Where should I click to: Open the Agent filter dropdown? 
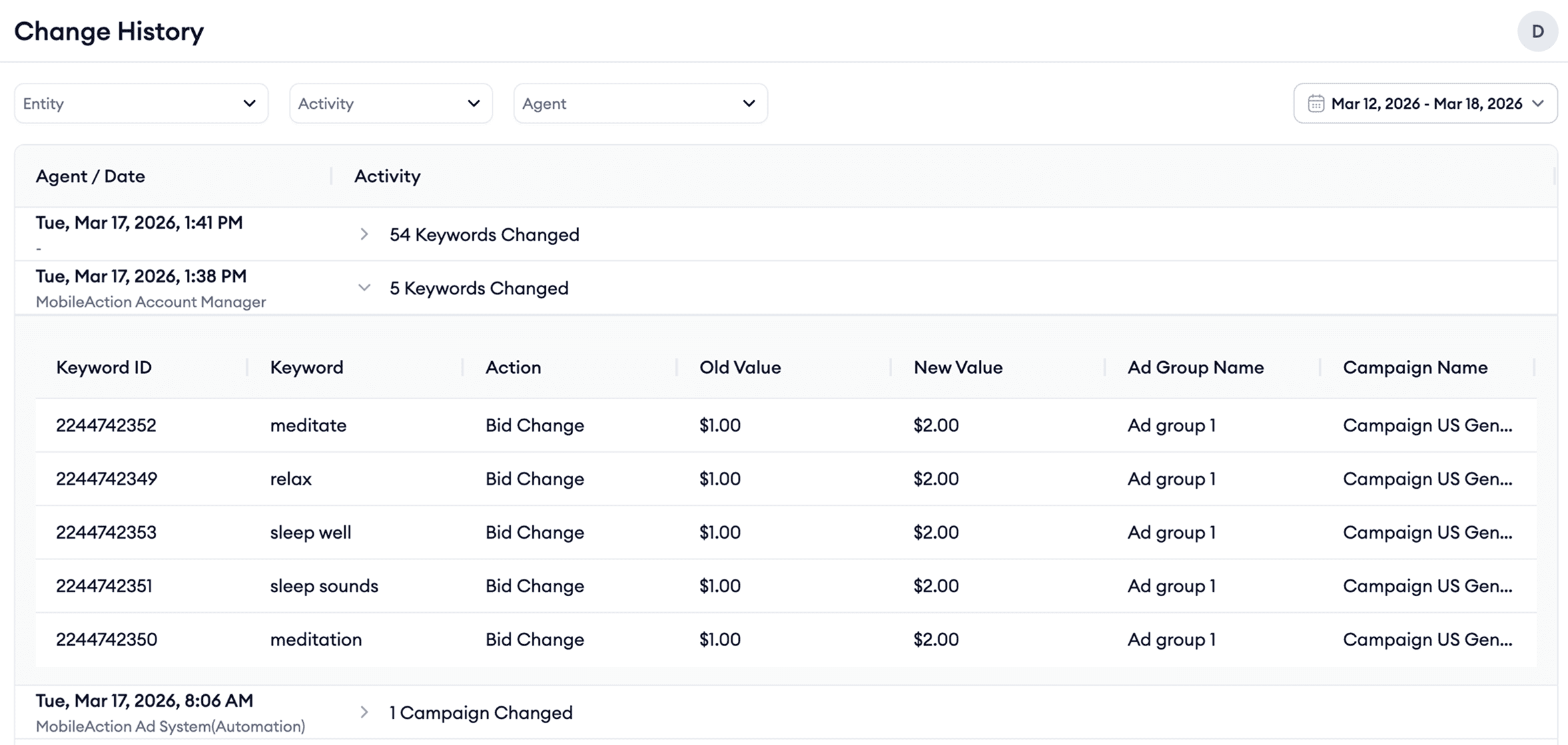640,103
